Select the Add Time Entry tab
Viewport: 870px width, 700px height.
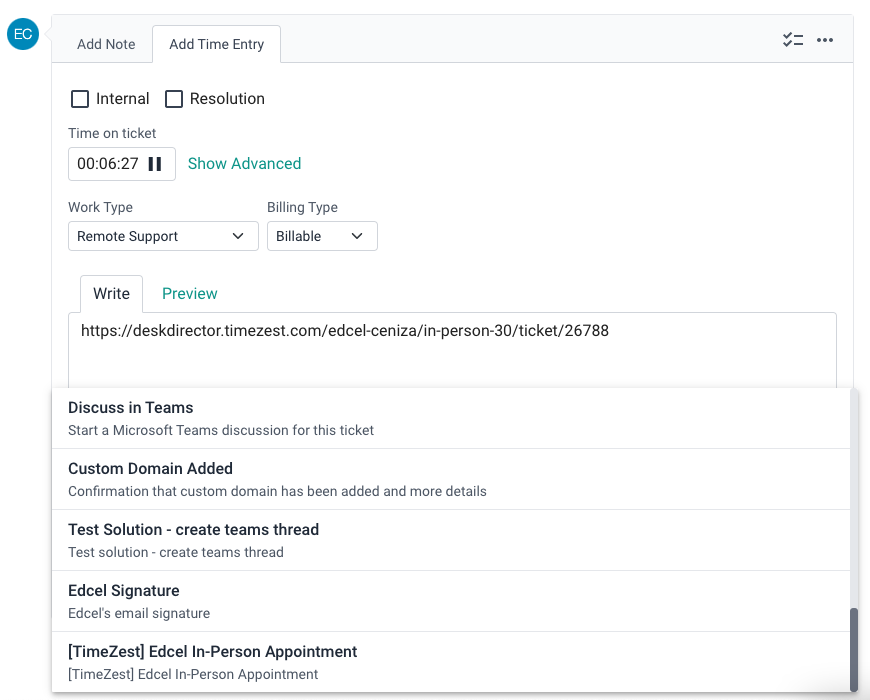216,44
